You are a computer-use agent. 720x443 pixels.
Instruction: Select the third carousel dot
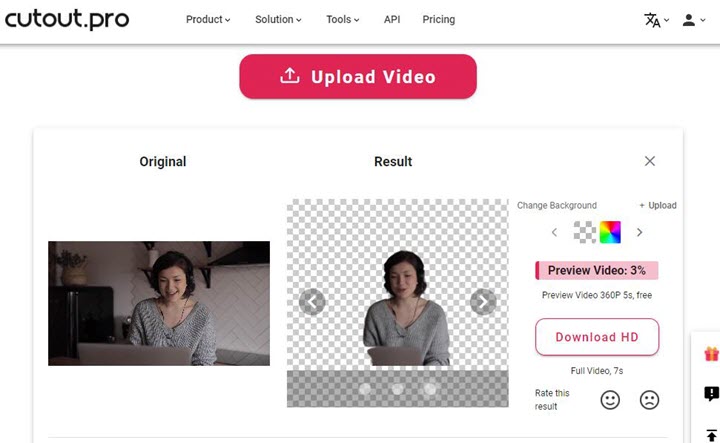(x=430, y=389)
